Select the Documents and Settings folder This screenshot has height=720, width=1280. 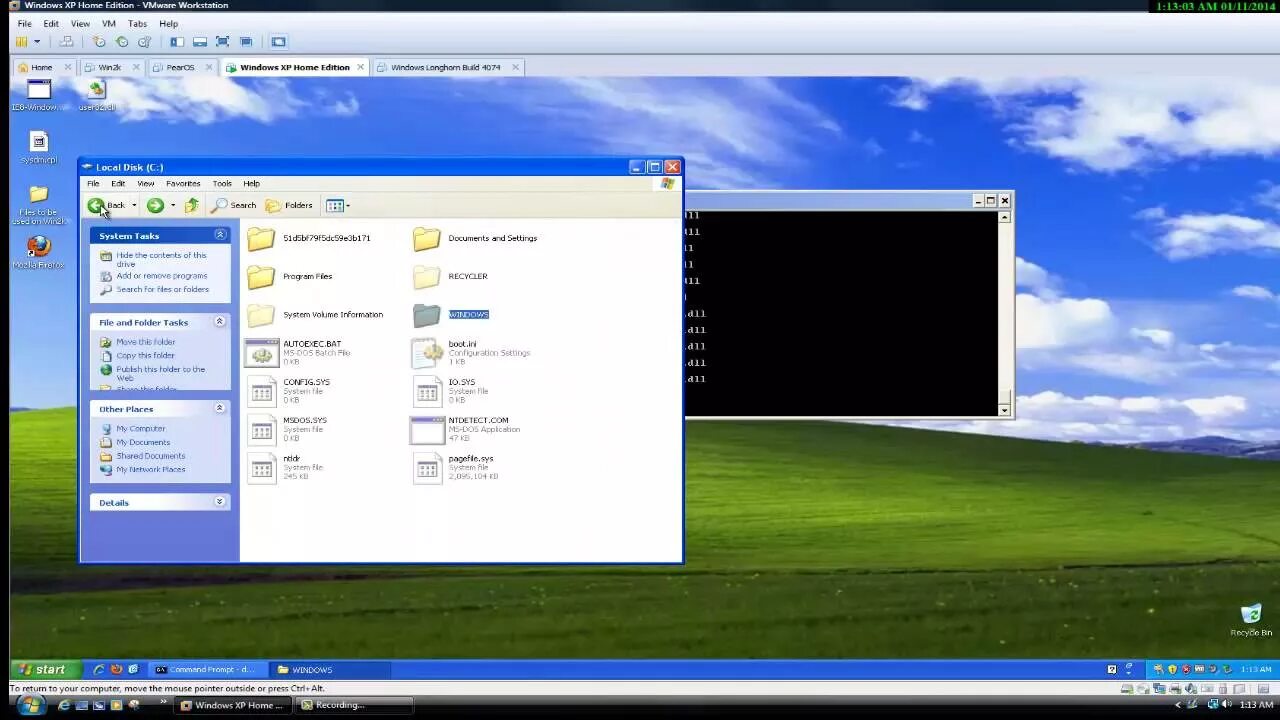[x=475, y=238]
